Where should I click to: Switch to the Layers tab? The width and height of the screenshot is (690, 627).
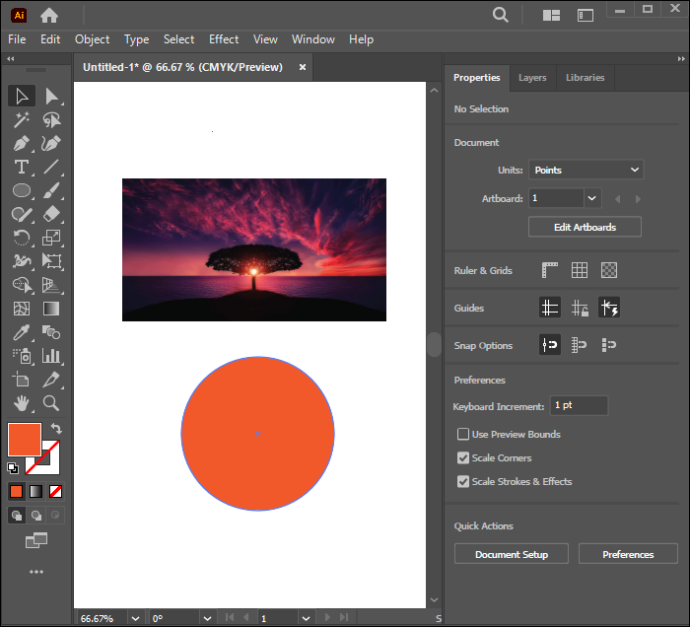point(532,78)
